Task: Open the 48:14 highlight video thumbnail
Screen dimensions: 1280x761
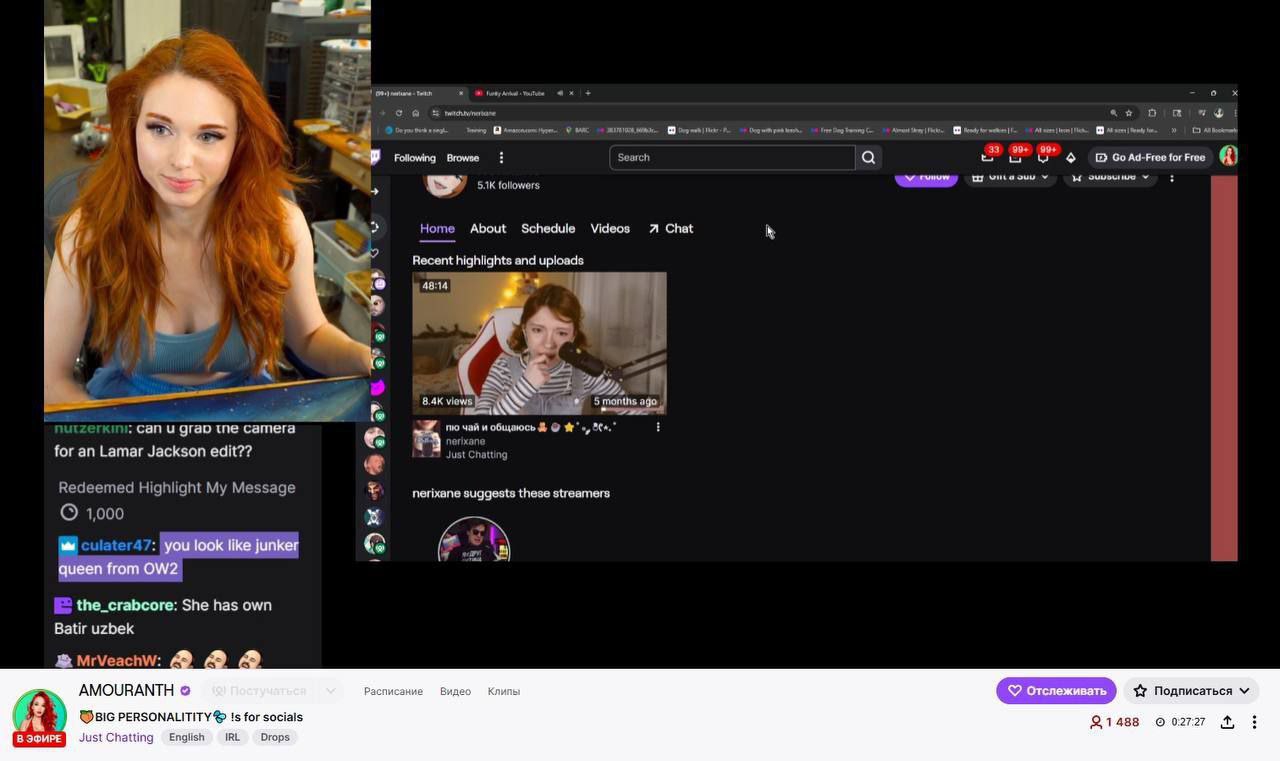Action: [x=539, y=343]
